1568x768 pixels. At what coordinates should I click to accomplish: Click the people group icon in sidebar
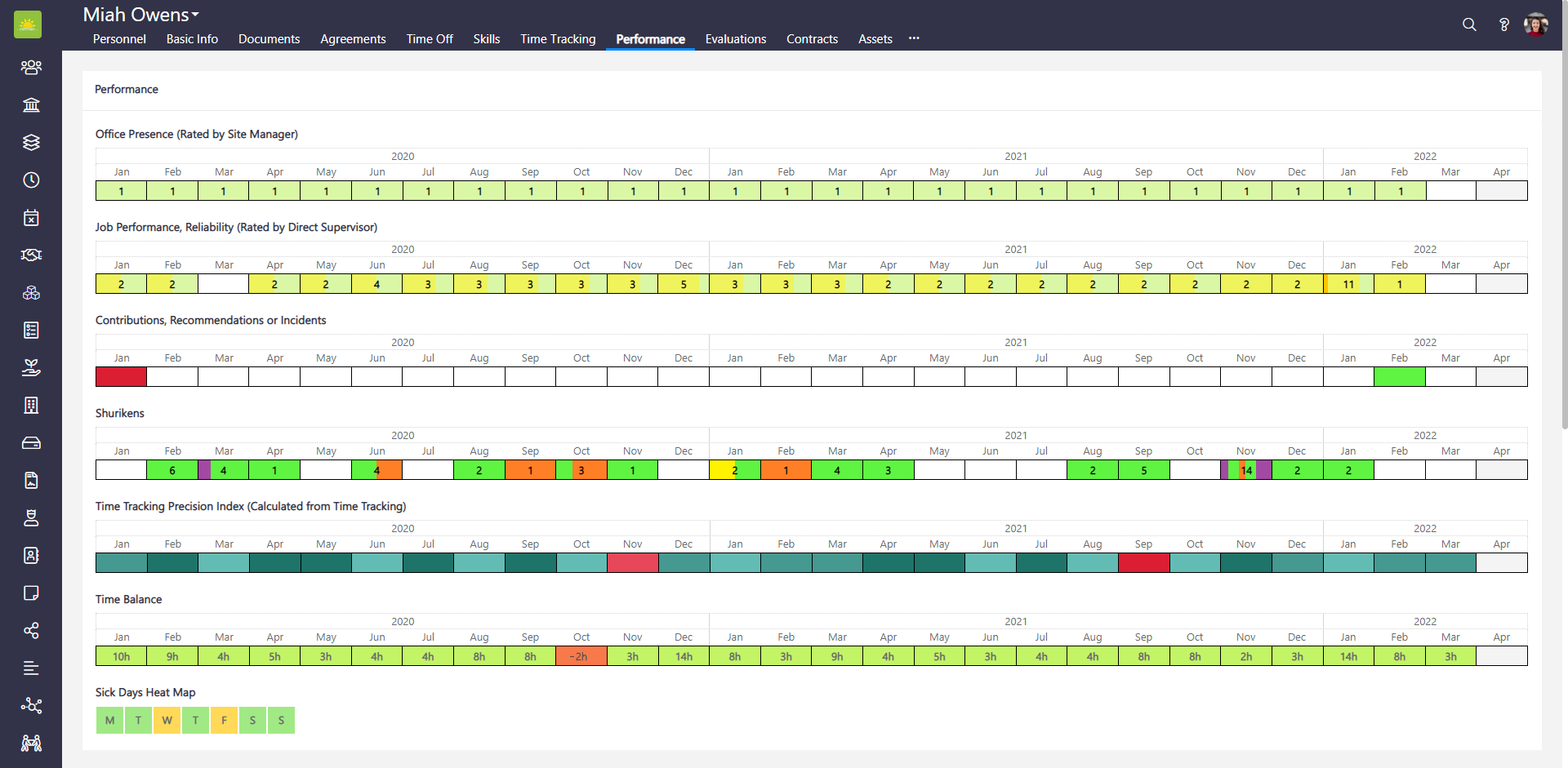[31, 68]
